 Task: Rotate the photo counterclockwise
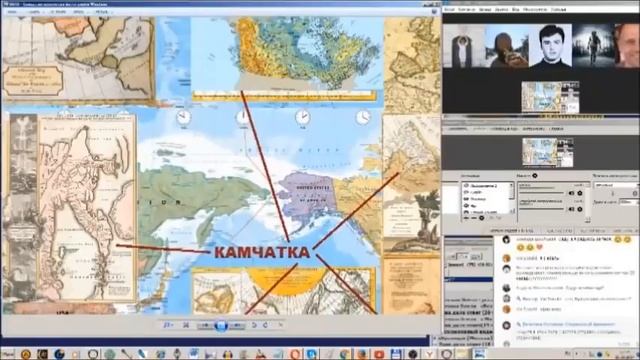tap(254, 325)
